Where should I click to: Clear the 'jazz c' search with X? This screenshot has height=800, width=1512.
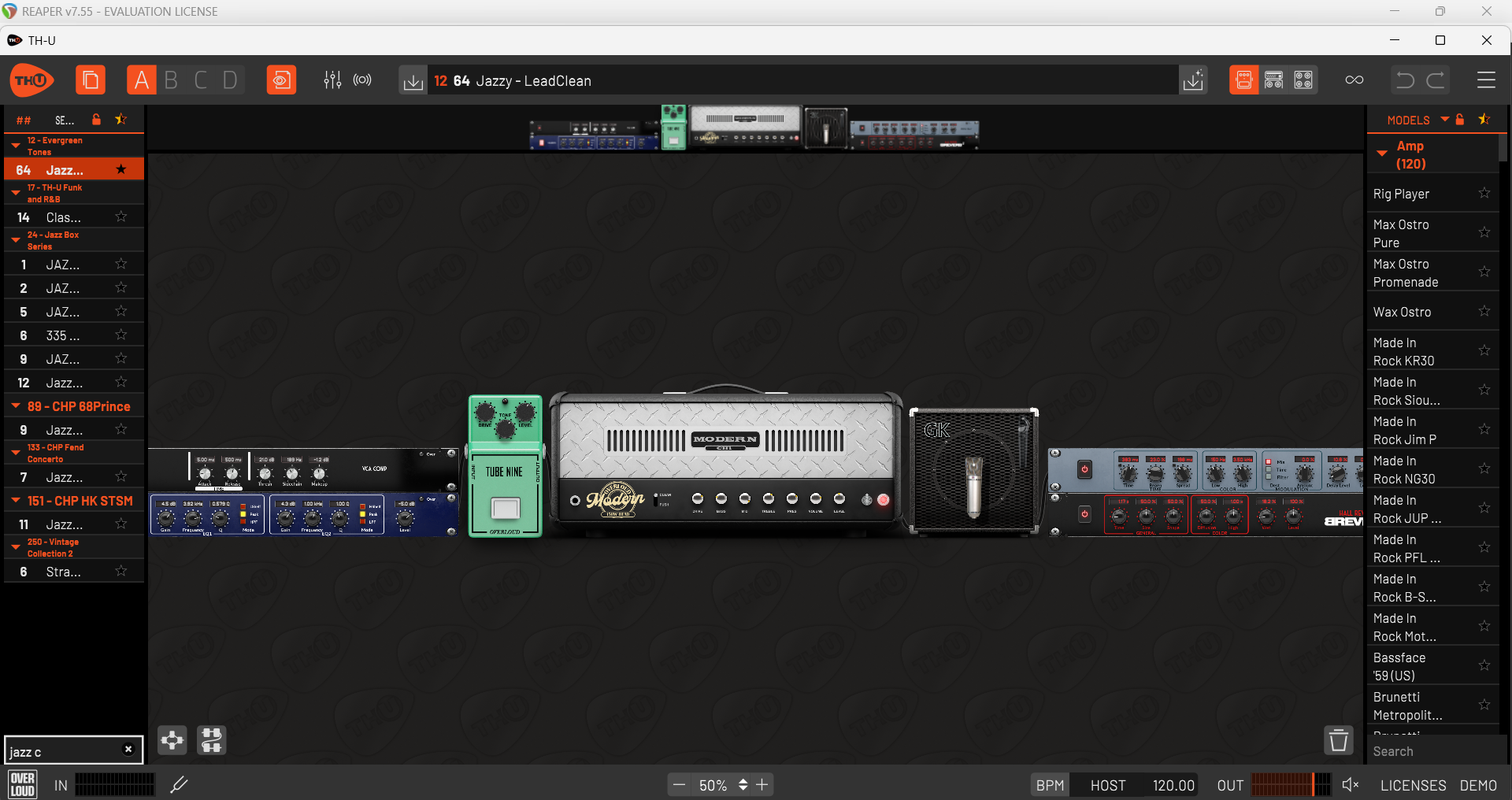pyautogui.click(x=128, y=750)
